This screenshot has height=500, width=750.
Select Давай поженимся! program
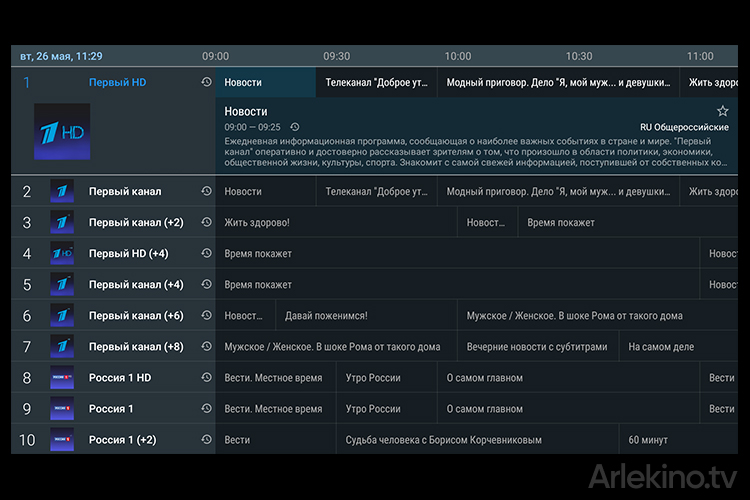point(366,316)
